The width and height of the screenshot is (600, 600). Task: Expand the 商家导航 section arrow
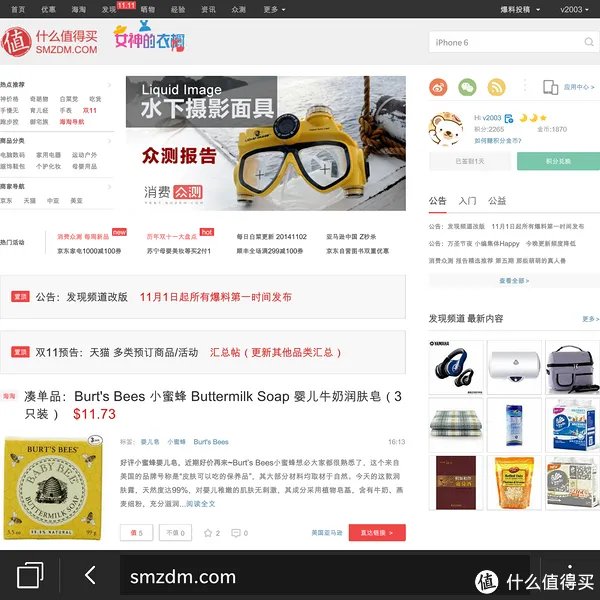click(109, 187)
